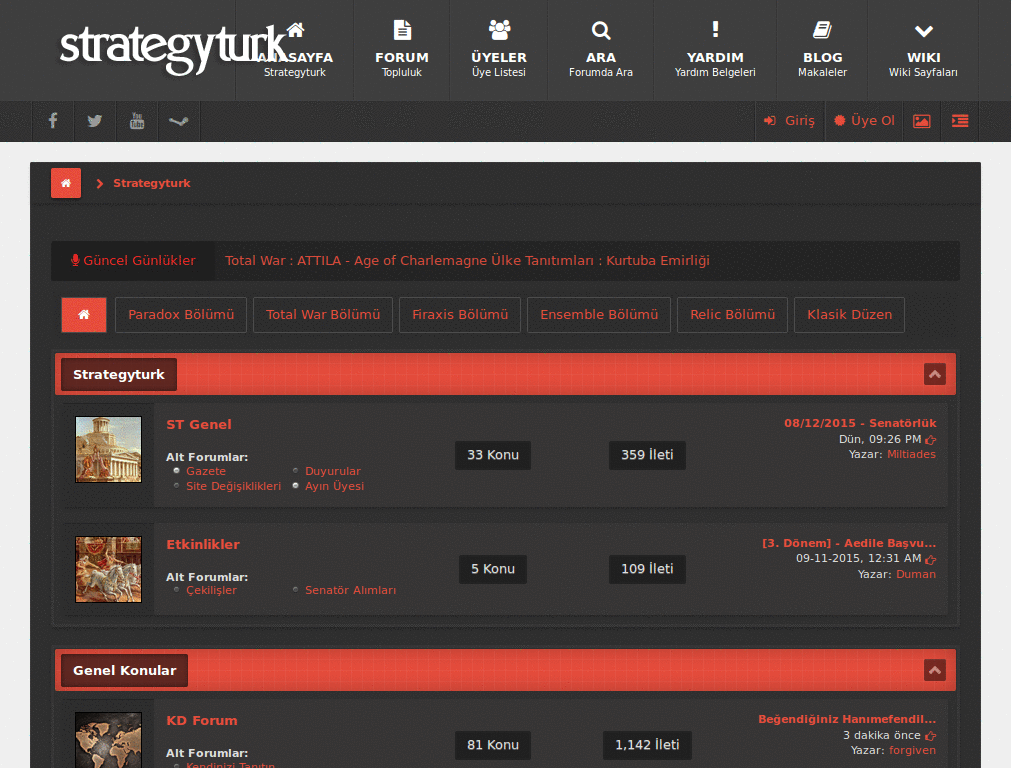
Task: Select the Klasik Düzen tab
Action: [849, 315]
